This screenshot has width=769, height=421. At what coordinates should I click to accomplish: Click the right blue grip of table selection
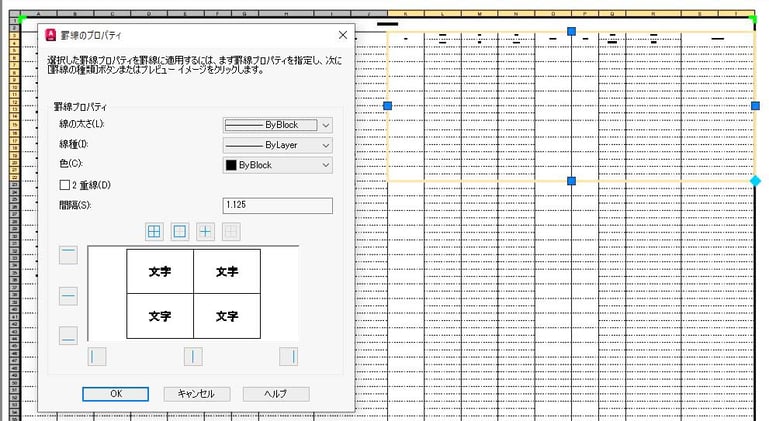[x=755, y=106]
